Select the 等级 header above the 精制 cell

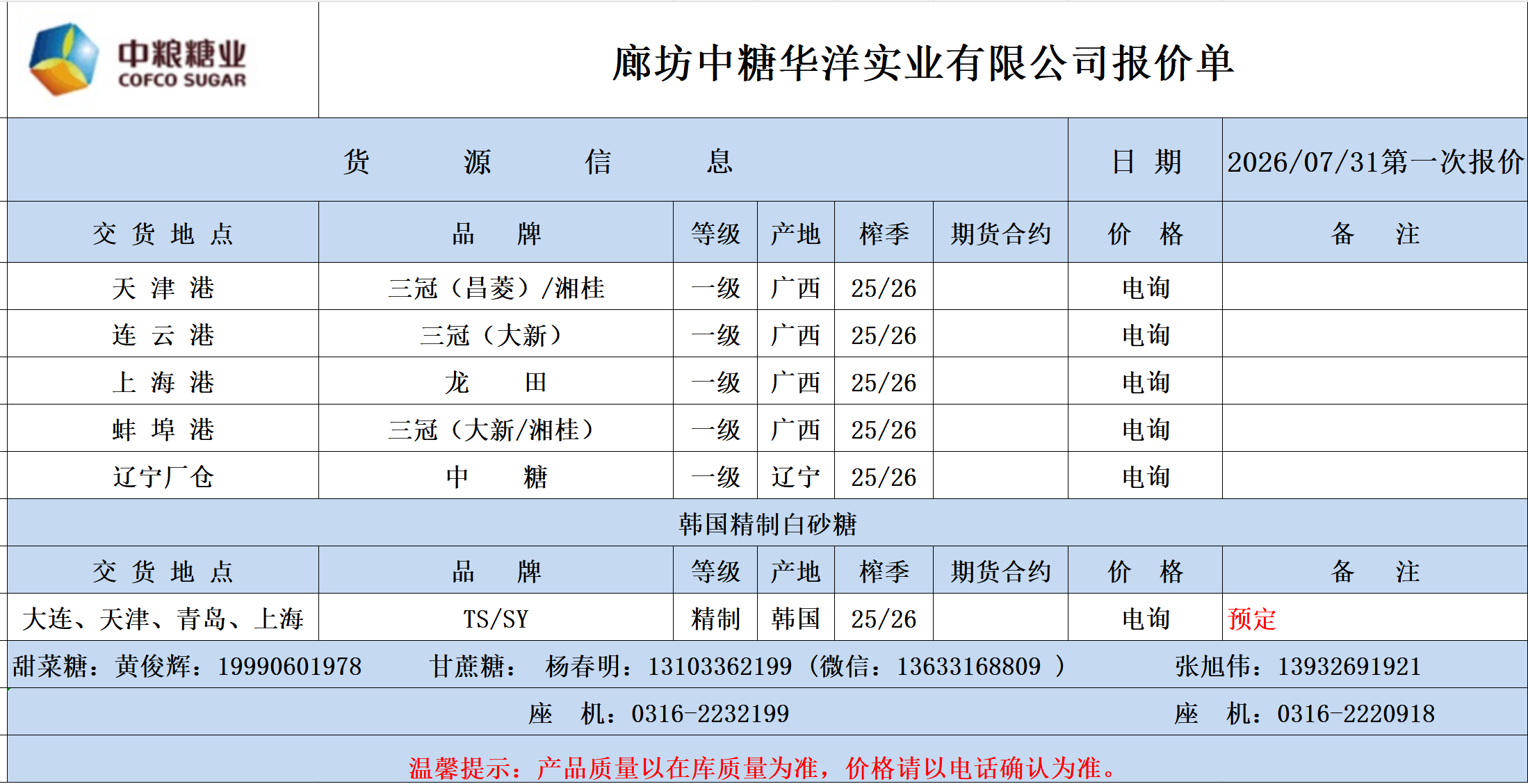click(715, 571)
